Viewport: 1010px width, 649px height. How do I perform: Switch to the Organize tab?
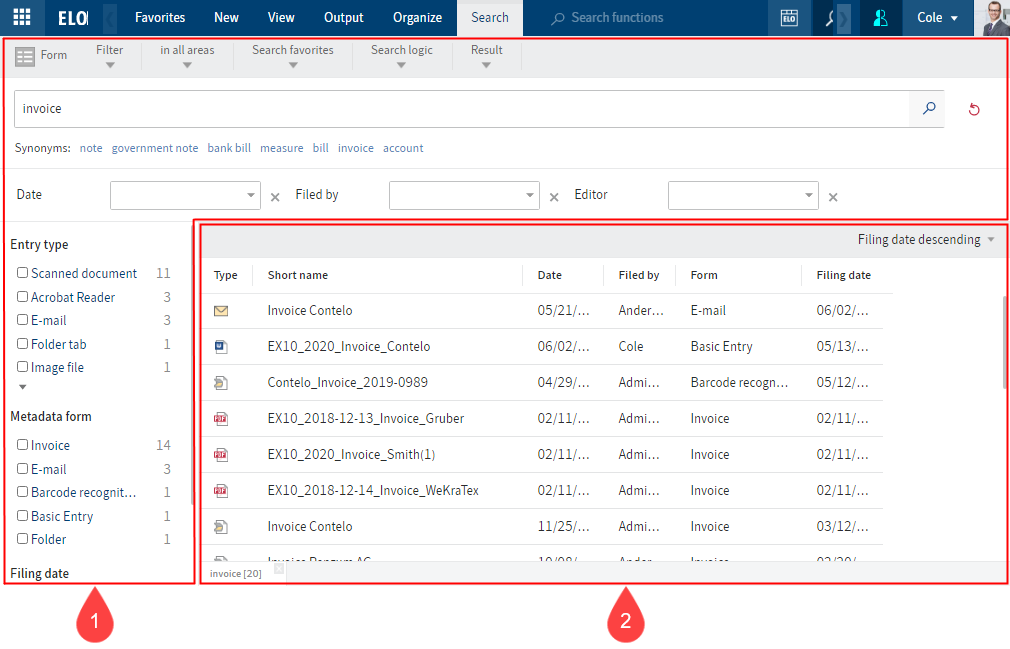coord(417,18)
